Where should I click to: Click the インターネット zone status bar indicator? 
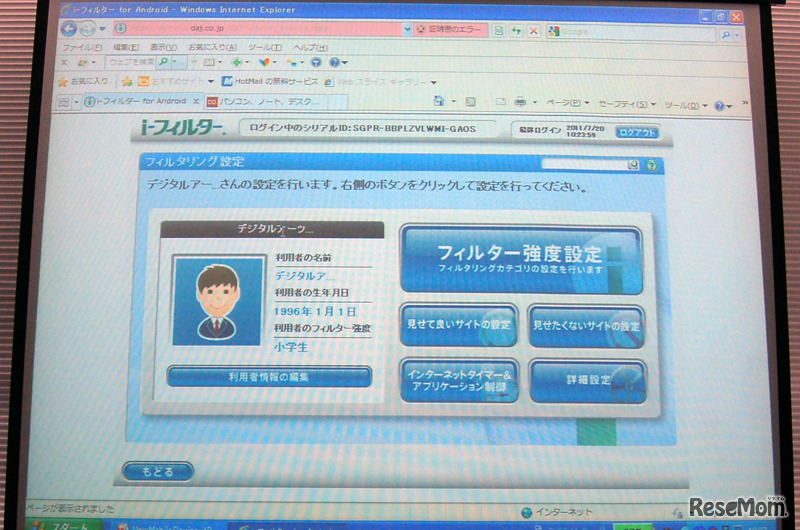click(557, 512)
